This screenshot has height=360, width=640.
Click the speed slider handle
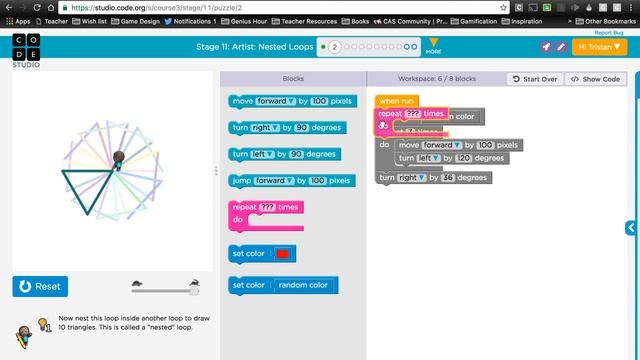194,291
